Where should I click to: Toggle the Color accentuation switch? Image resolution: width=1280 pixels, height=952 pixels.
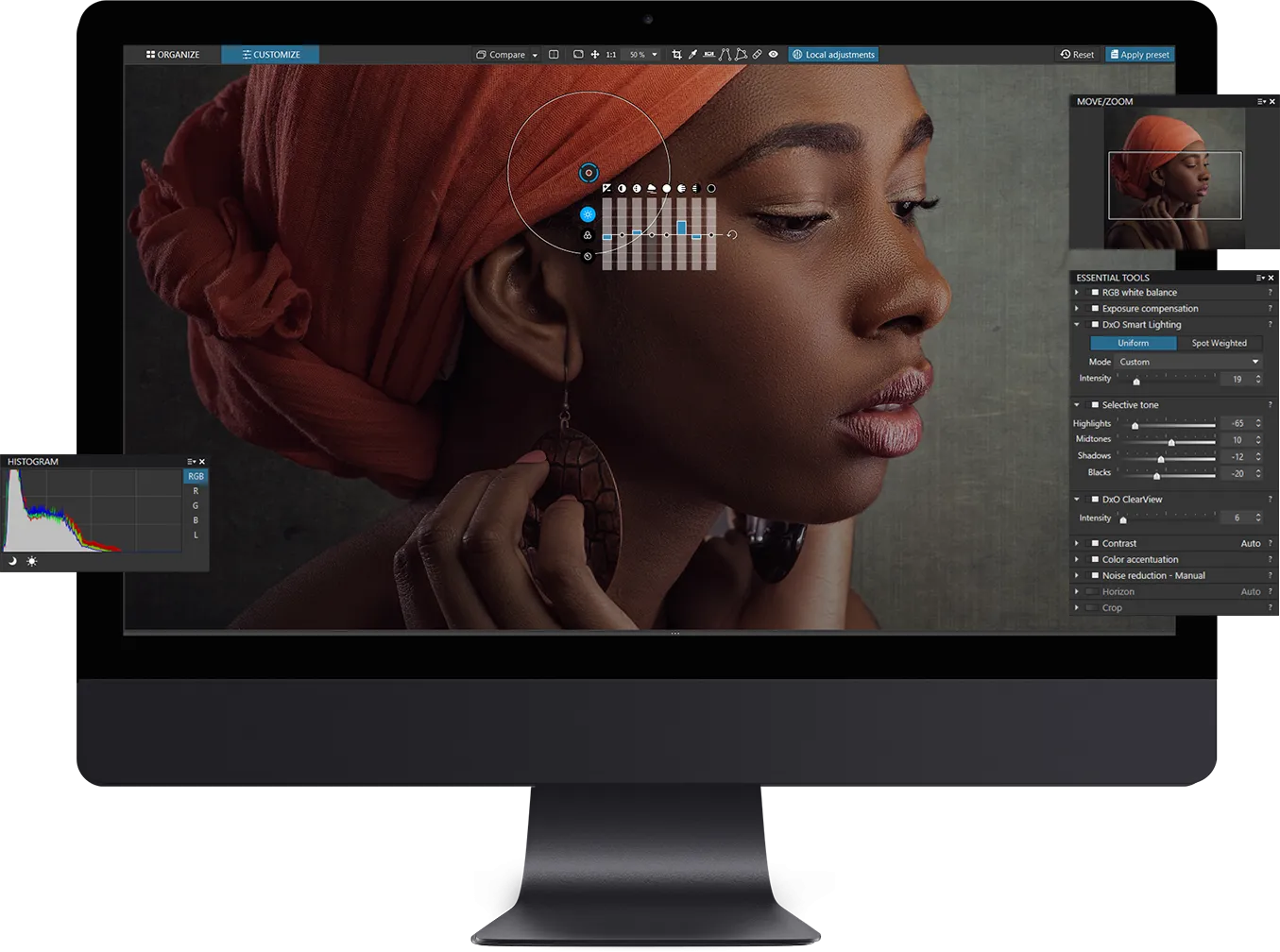coord(1095,560)
